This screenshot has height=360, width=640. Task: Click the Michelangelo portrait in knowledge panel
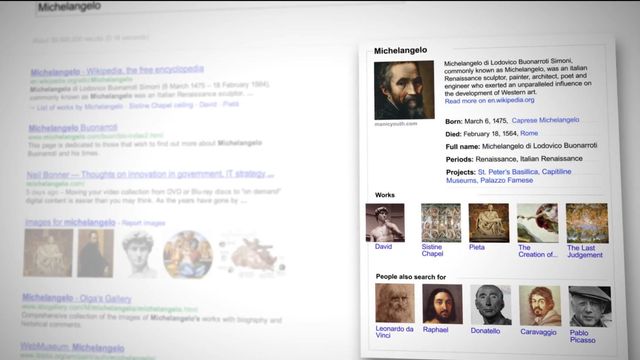(x=404, y=90)
